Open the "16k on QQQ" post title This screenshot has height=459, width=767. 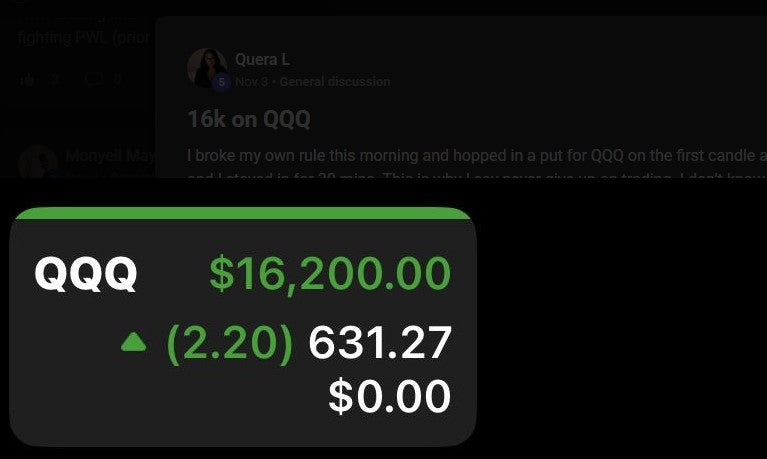[x=249, y=120]
